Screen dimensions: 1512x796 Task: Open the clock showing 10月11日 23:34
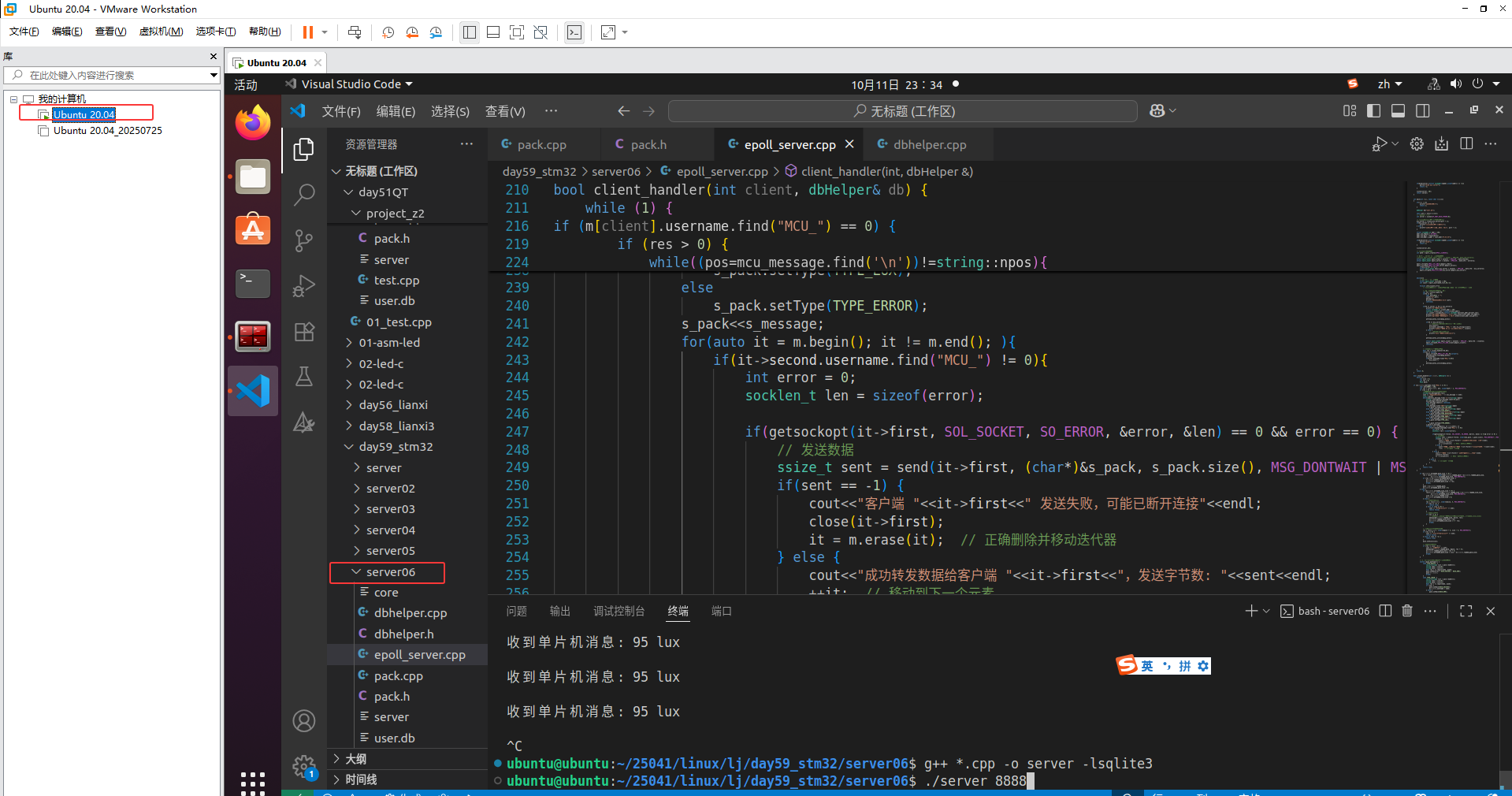(x=897, y=84)
